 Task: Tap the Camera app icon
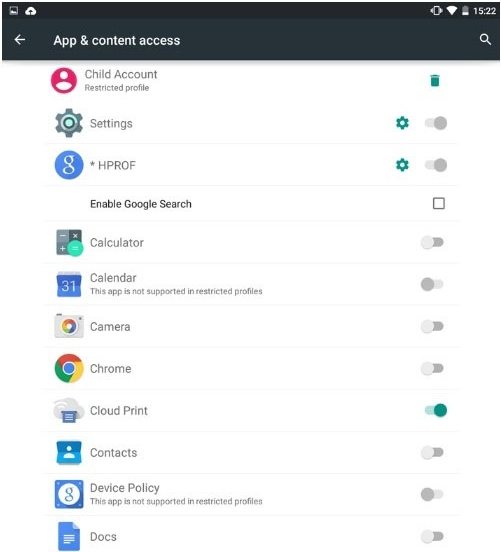click(69, 326)
